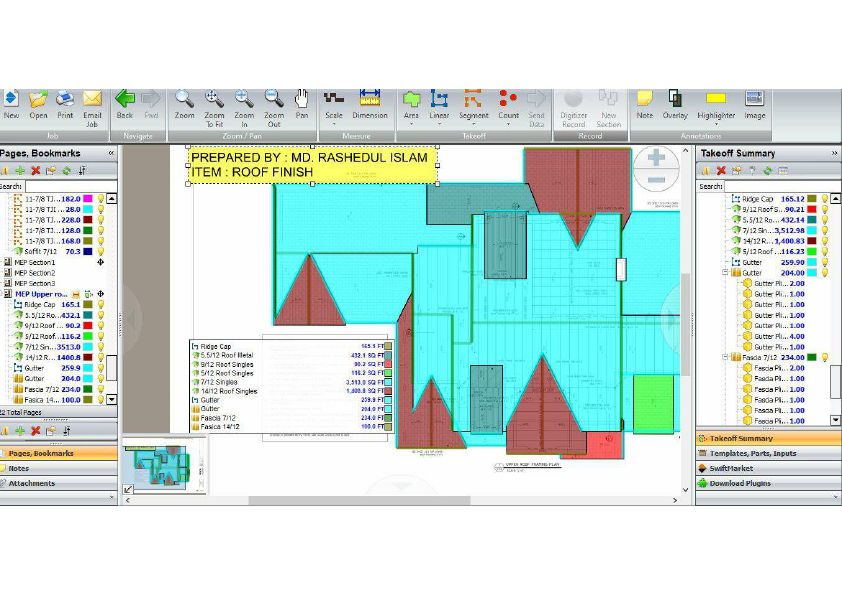Collapse the Gutter group in Takeoff Summary
Screen dimensions: 842x595
tap(727, 272)
